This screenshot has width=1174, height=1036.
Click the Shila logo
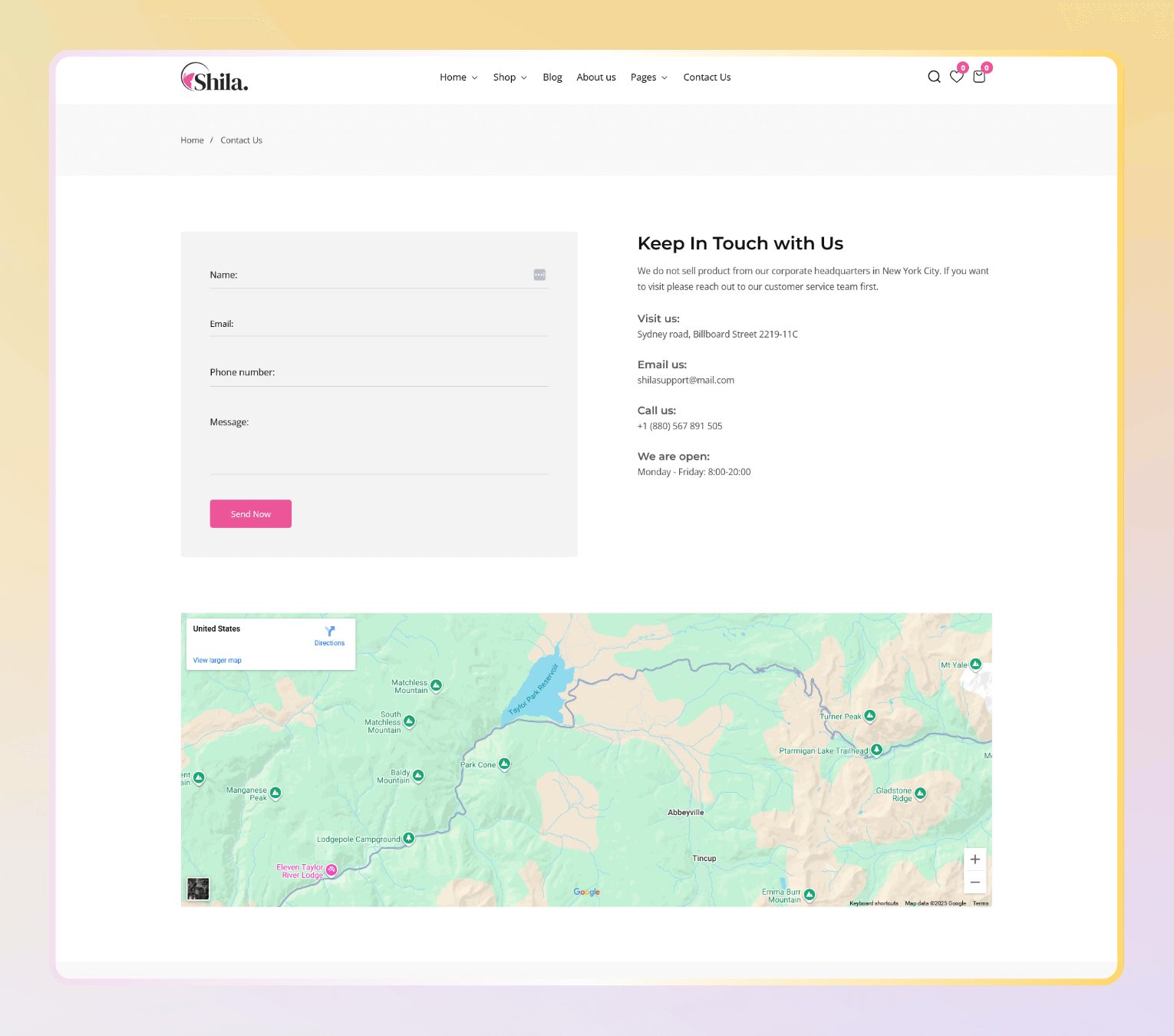pos(214,78)
